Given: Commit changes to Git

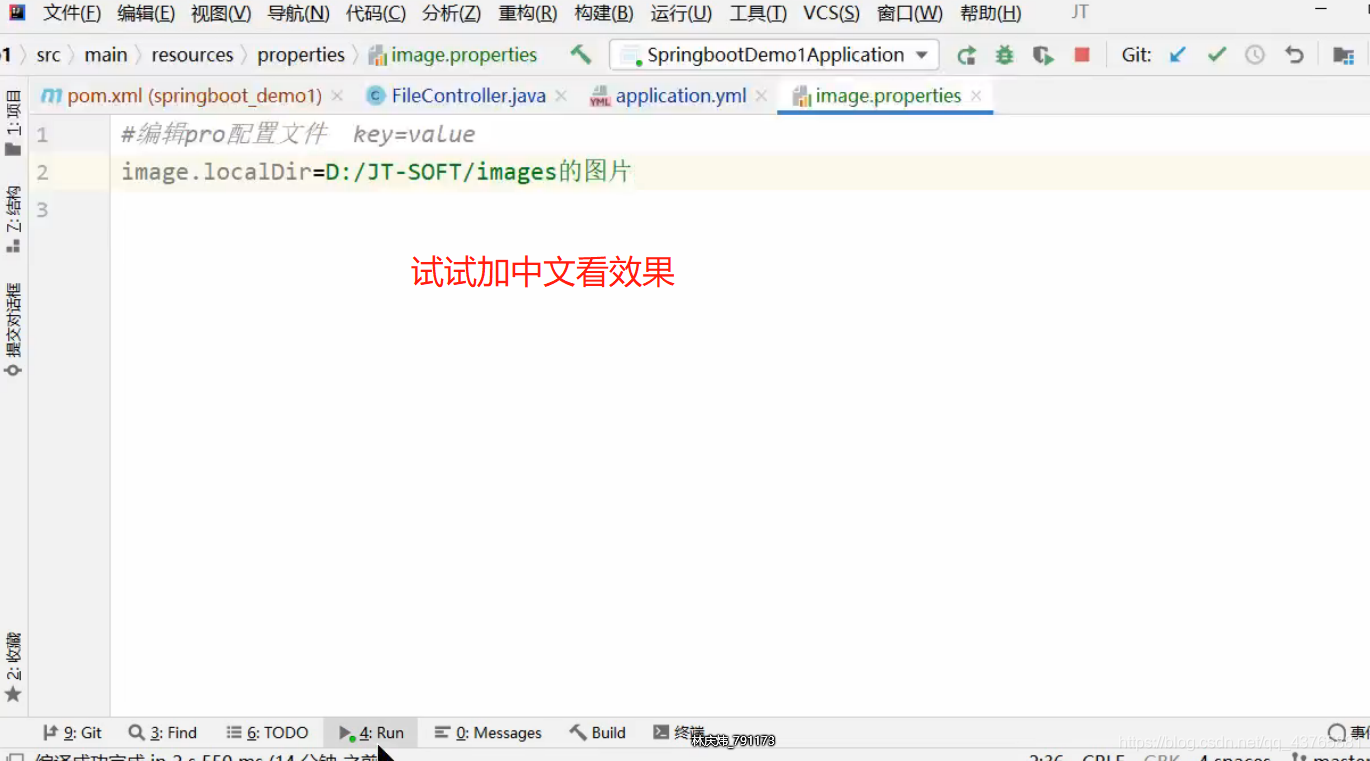Looking at the screenshot, I should (1216, 56).
